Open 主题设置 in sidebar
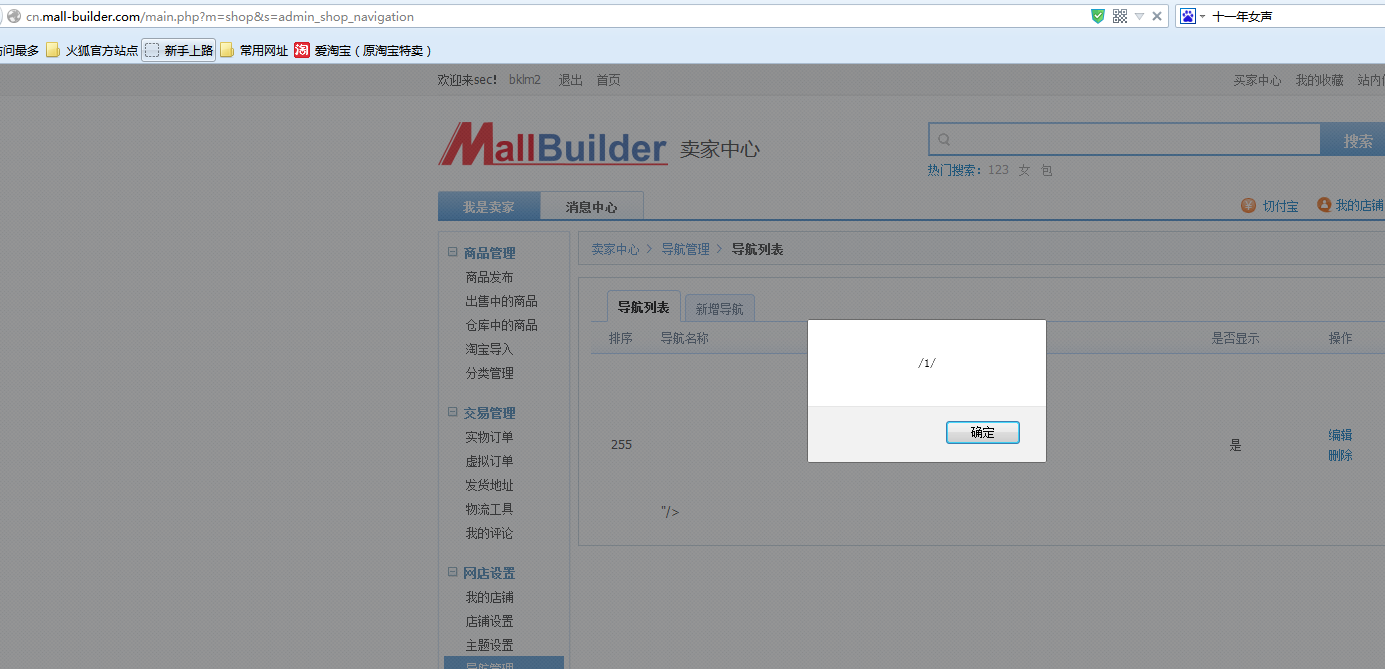 489,645
